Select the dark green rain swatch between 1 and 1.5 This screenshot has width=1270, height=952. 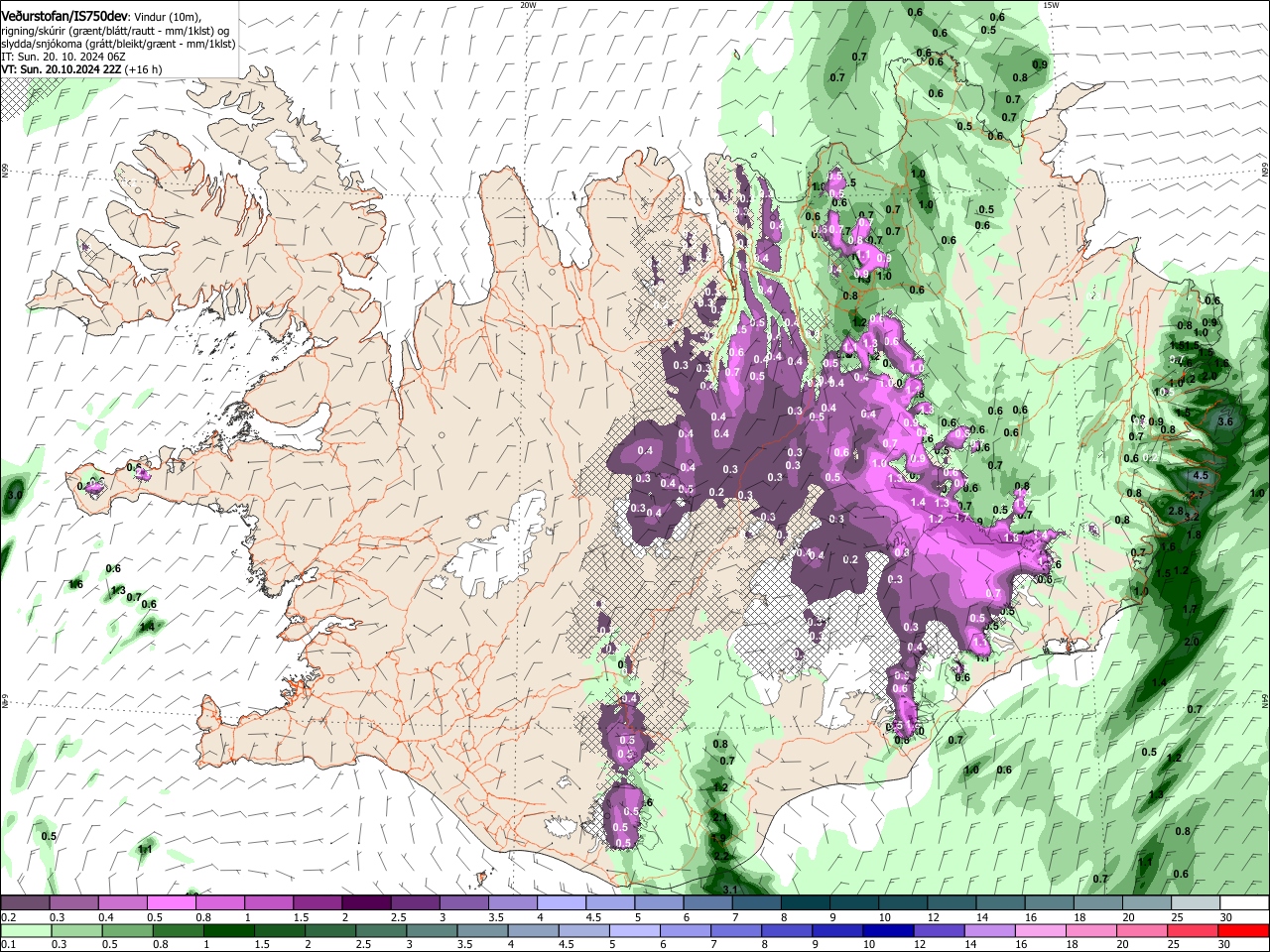click(228, 931)
